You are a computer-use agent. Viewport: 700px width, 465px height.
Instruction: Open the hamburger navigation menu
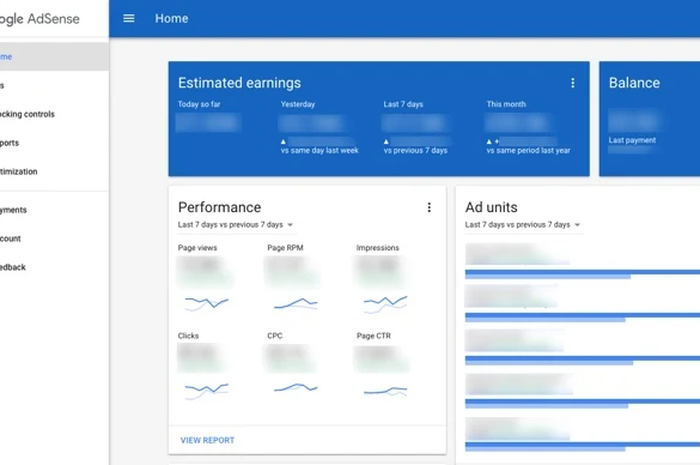pyautogui.click(x=129, y=18)
